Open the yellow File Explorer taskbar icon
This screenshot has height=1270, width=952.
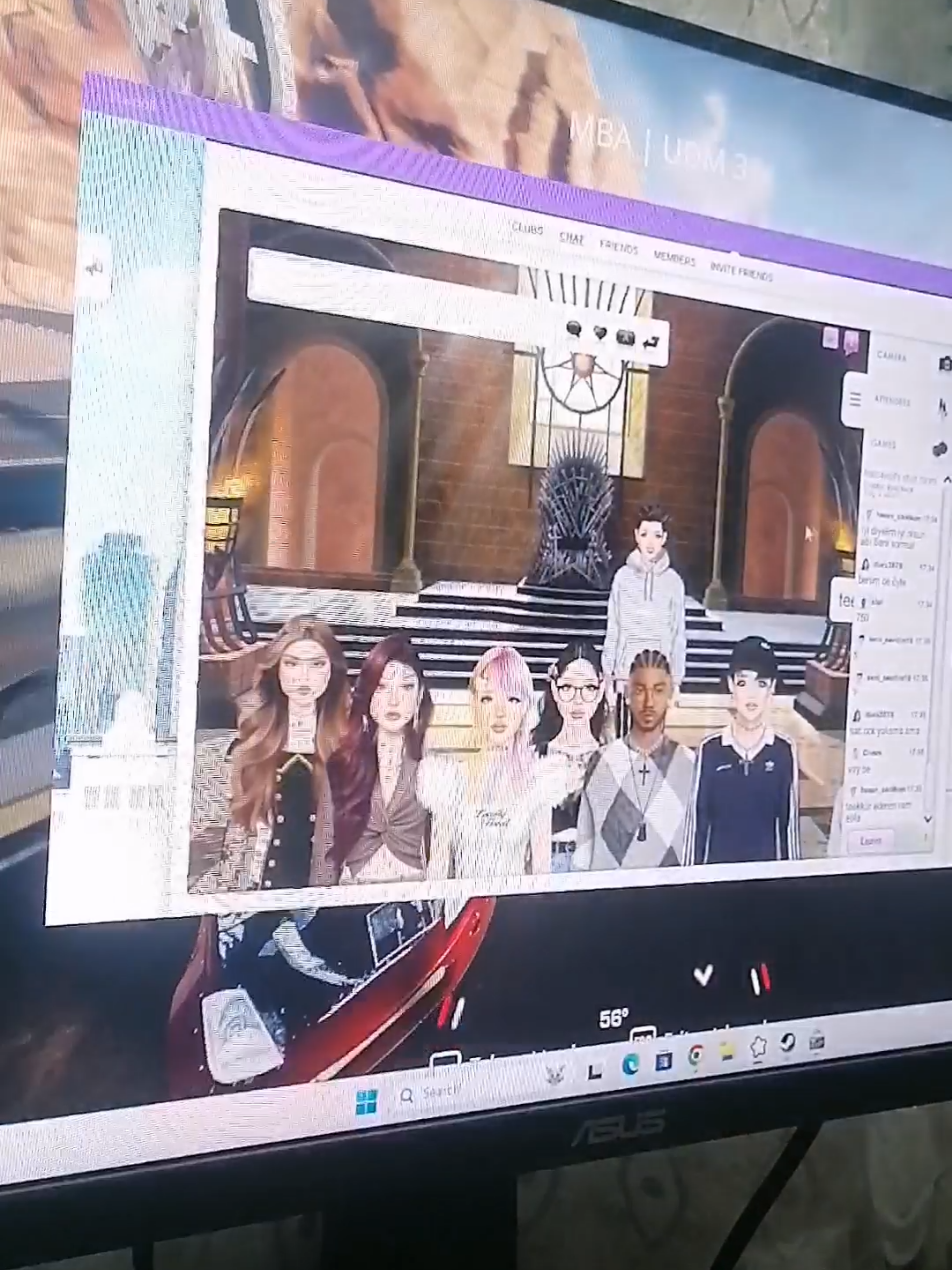pos(728,1051)
